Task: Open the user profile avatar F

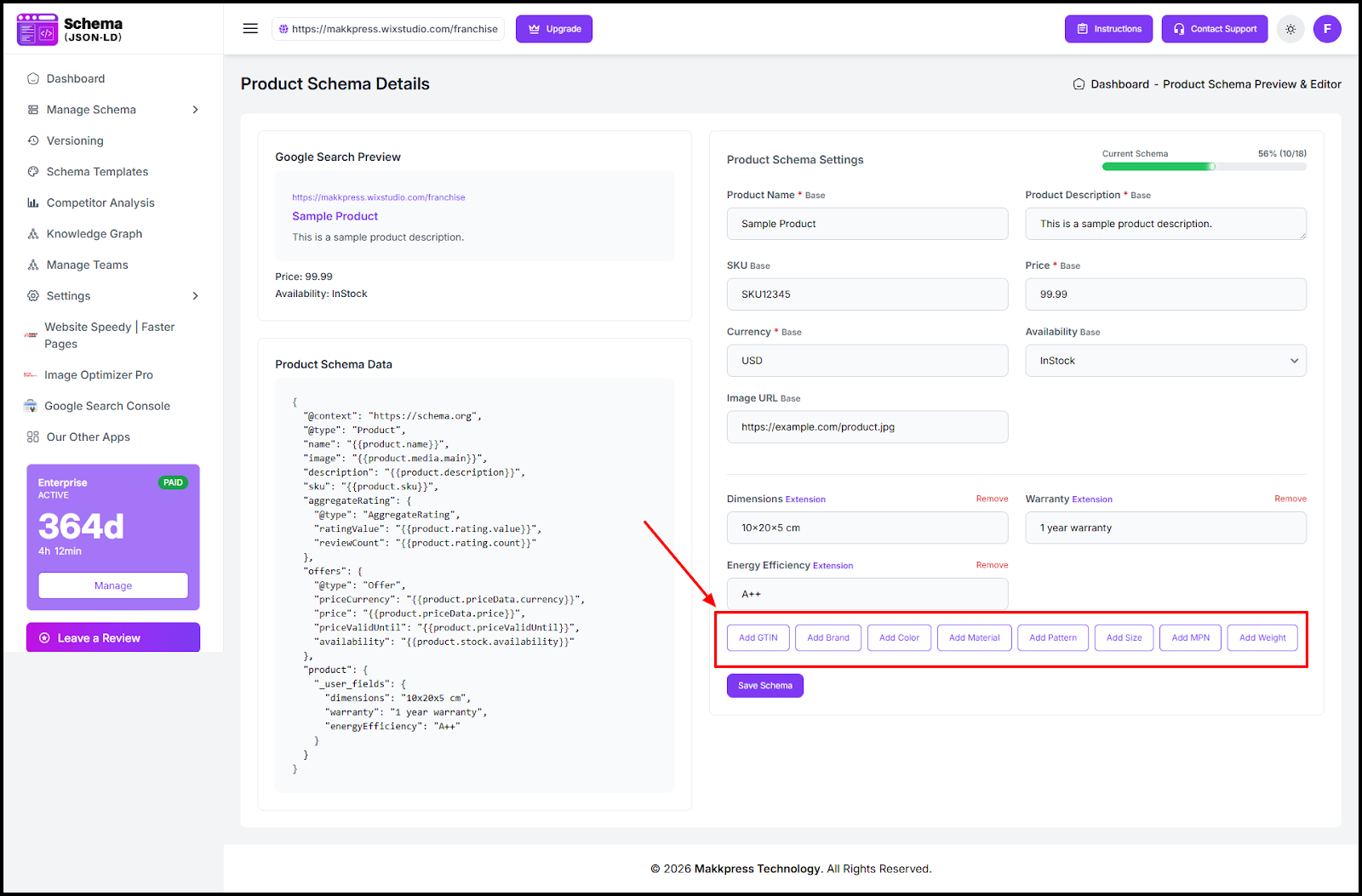Action: [1326, 29]
